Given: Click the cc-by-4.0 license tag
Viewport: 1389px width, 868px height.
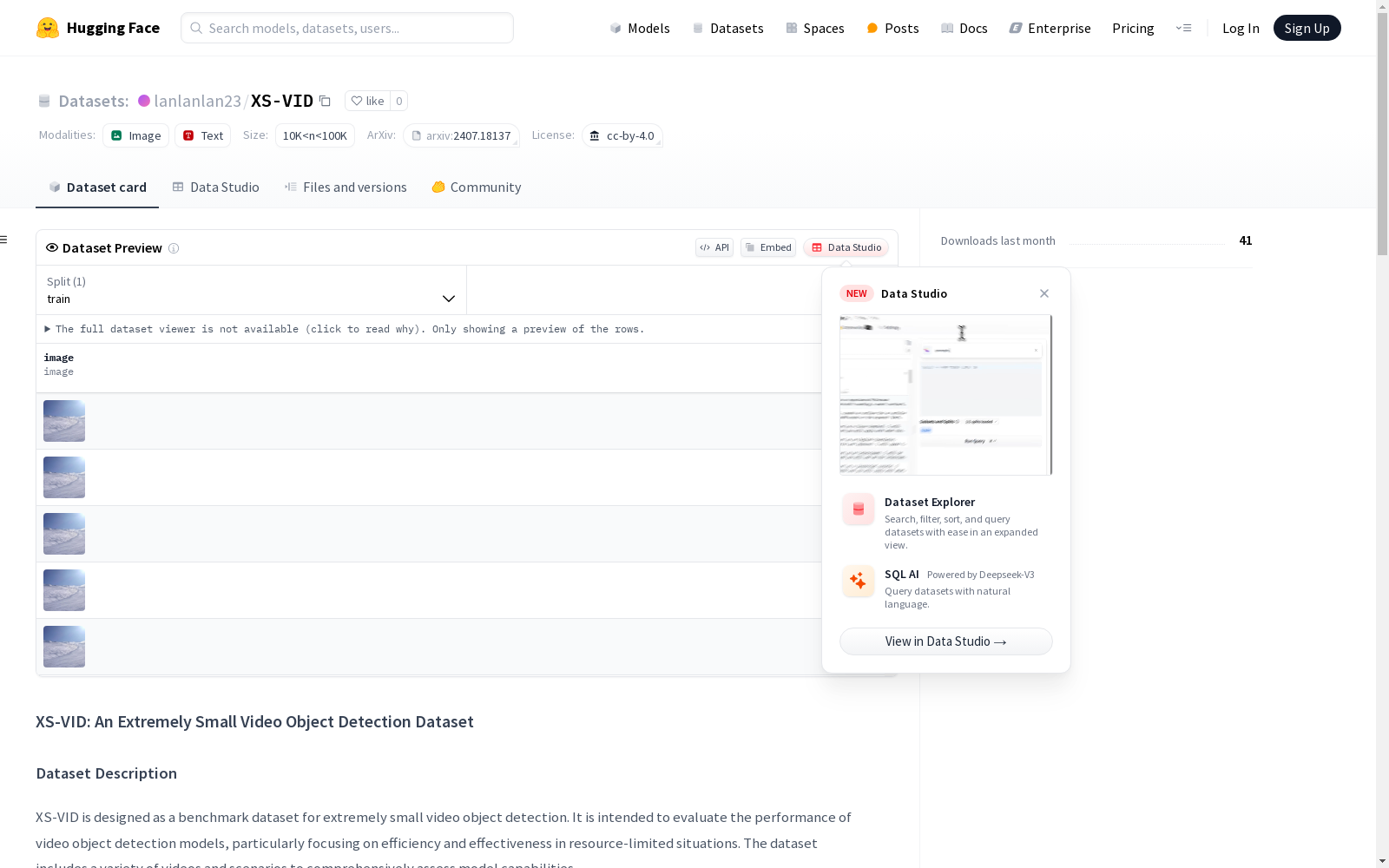Looking at the screenshot, I should click(622, 135).
